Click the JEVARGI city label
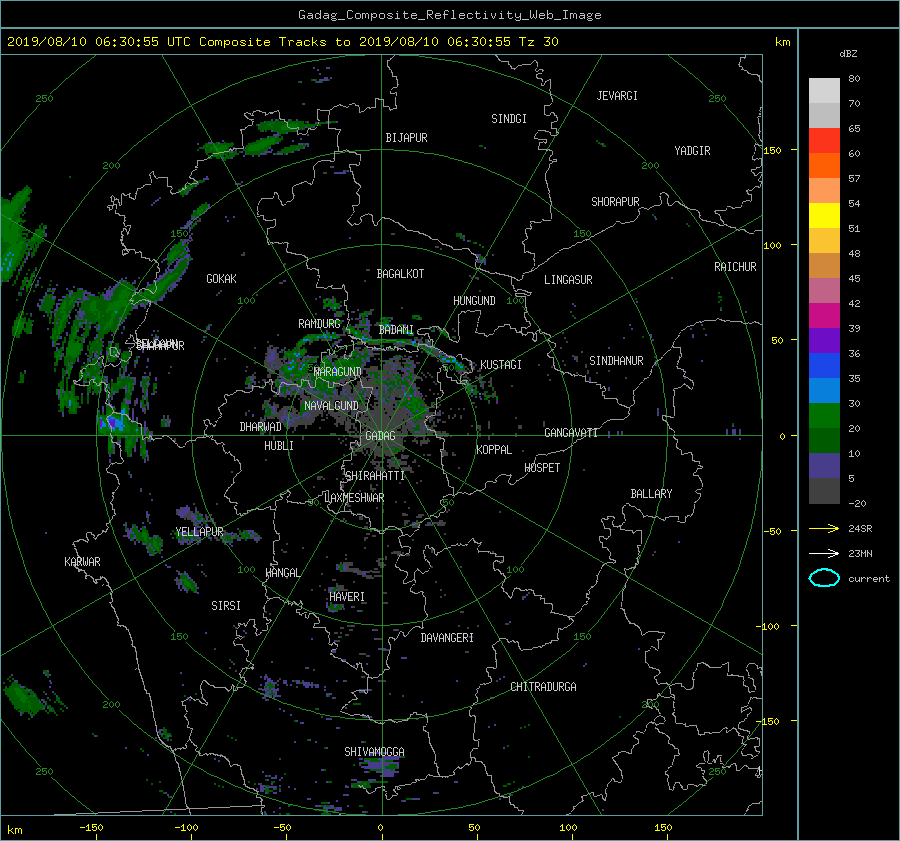The image size is (900, 841). [617, 96]
